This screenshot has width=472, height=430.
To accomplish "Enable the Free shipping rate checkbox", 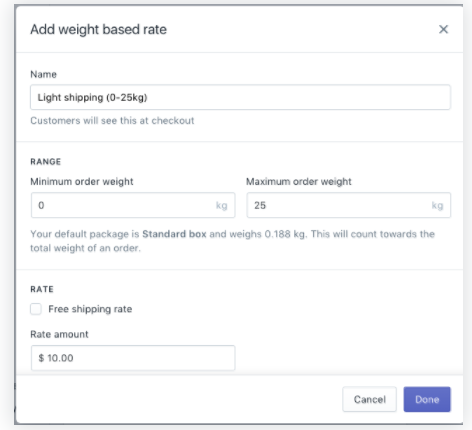I will coord(36,309).
